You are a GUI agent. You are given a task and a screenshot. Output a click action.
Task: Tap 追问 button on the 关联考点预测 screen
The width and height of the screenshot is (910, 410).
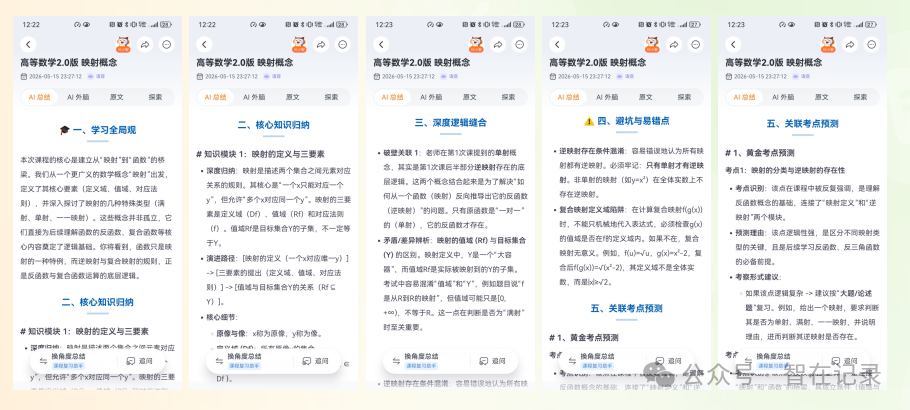(x=844, y=361)
